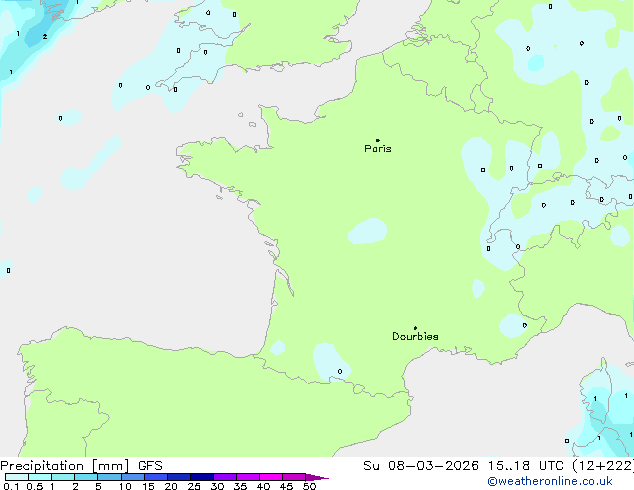
Task: Select the Dourbies city label
Action: click(x=415, y=336)
